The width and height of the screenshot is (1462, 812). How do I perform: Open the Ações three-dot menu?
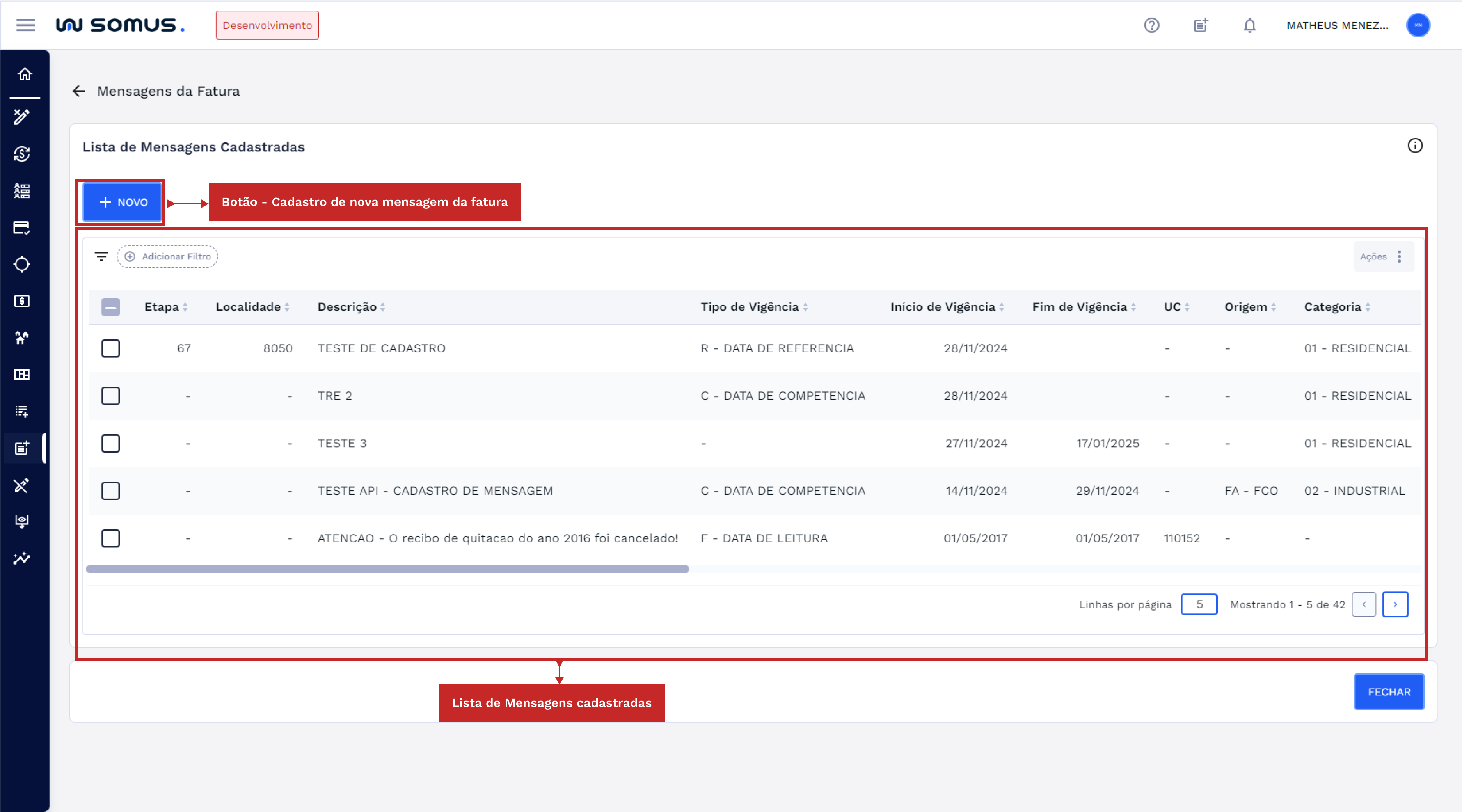(x=1399, y=256)
